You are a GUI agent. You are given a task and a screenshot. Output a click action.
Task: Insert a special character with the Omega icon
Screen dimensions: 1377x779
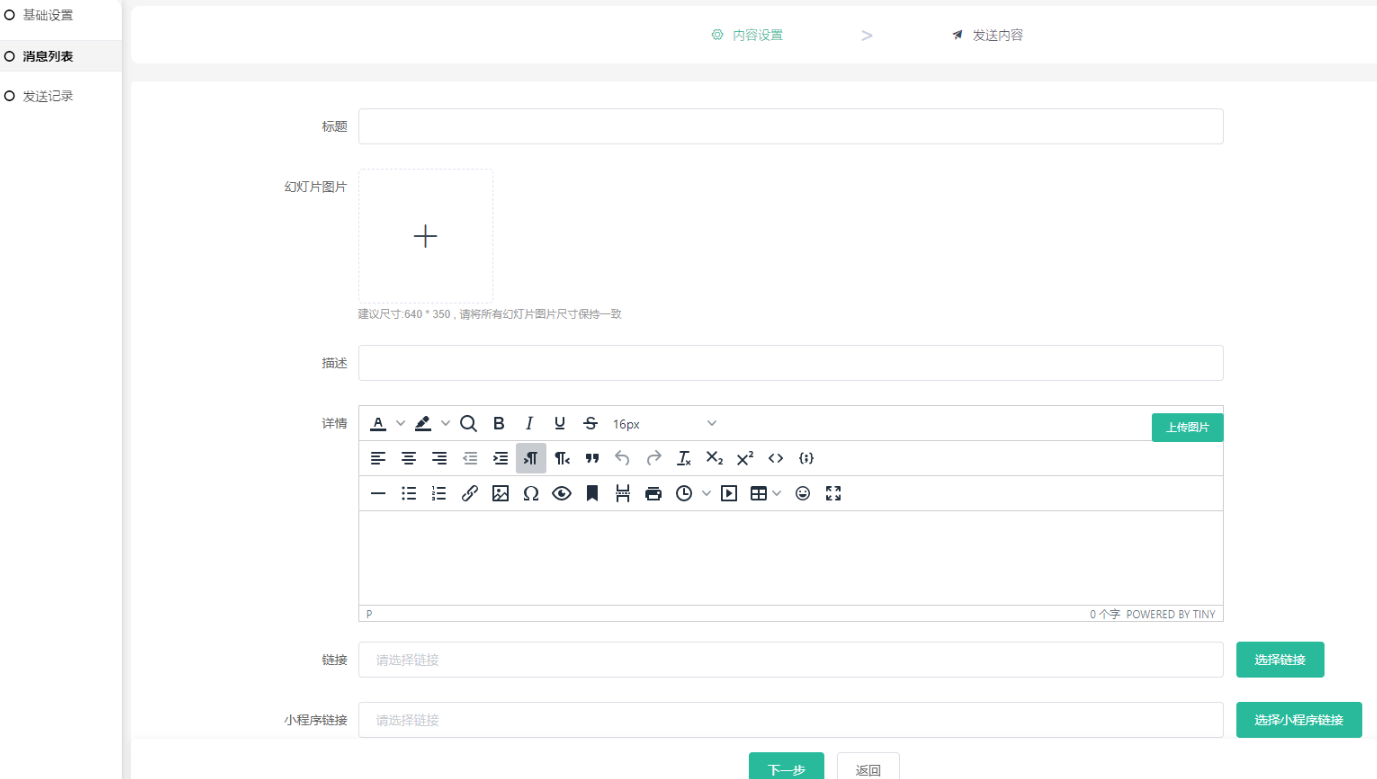531,493
